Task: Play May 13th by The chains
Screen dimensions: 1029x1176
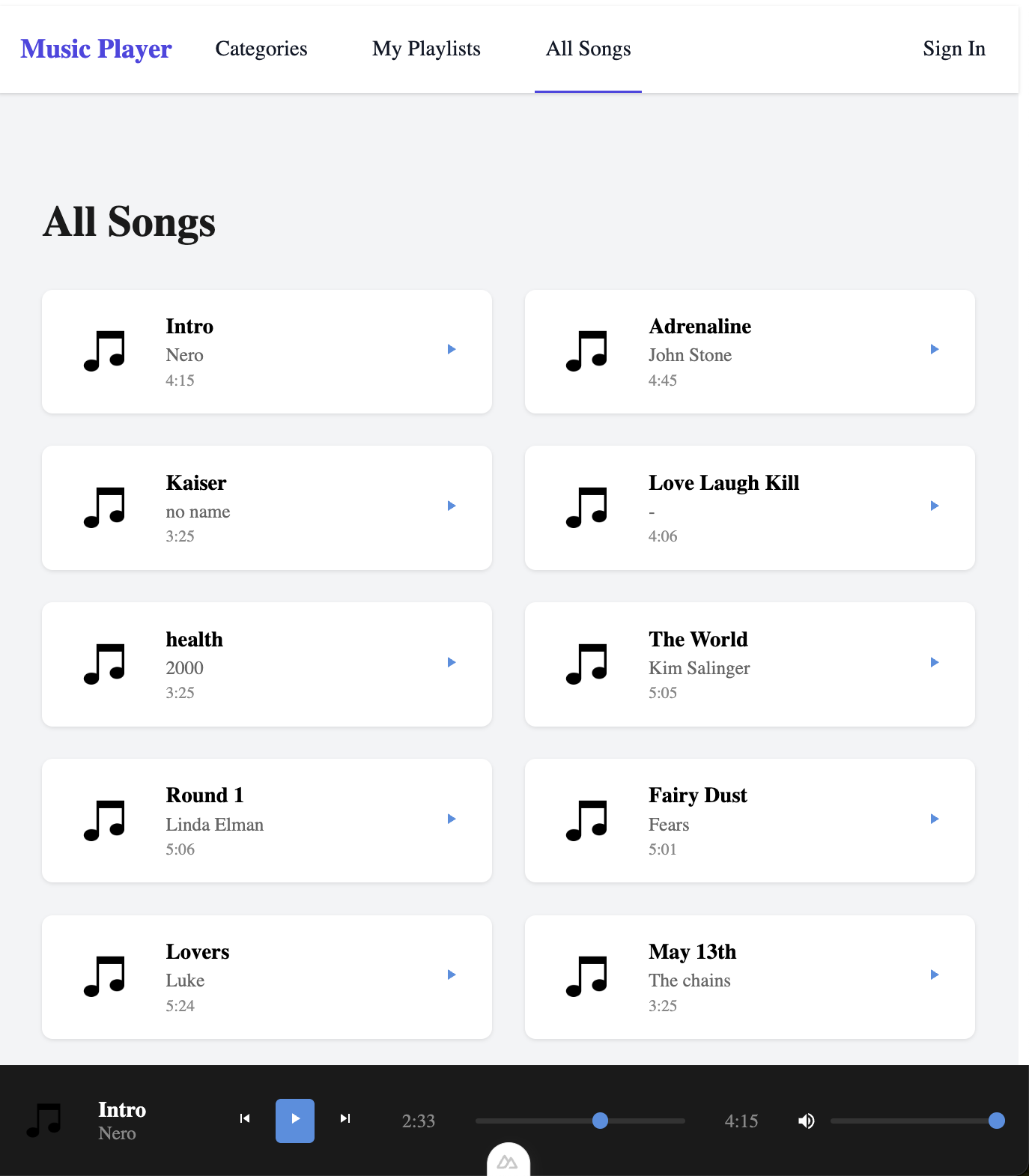Action: [935, 975]
